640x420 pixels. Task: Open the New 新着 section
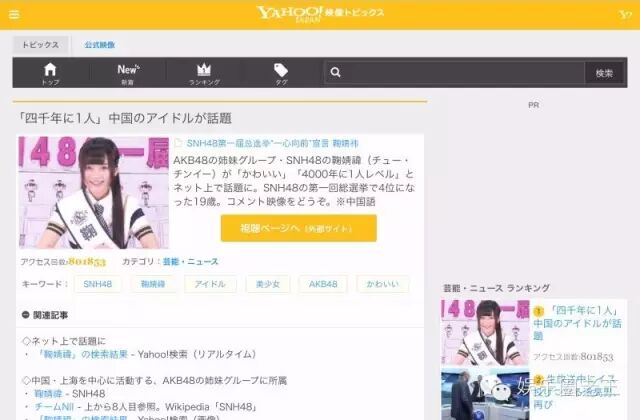(x=128, y=73)
